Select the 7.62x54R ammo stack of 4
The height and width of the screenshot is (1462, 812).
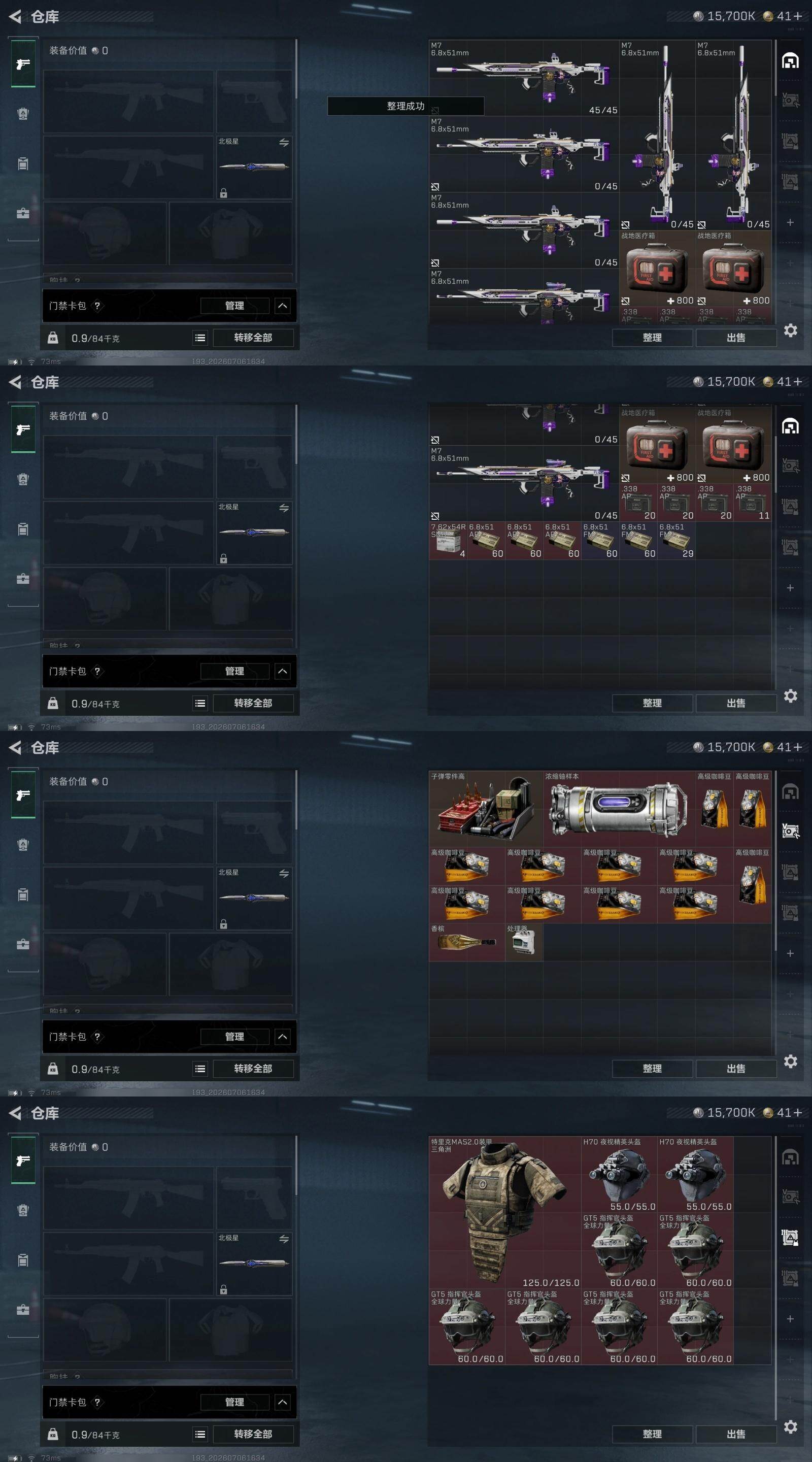[448, 540]
